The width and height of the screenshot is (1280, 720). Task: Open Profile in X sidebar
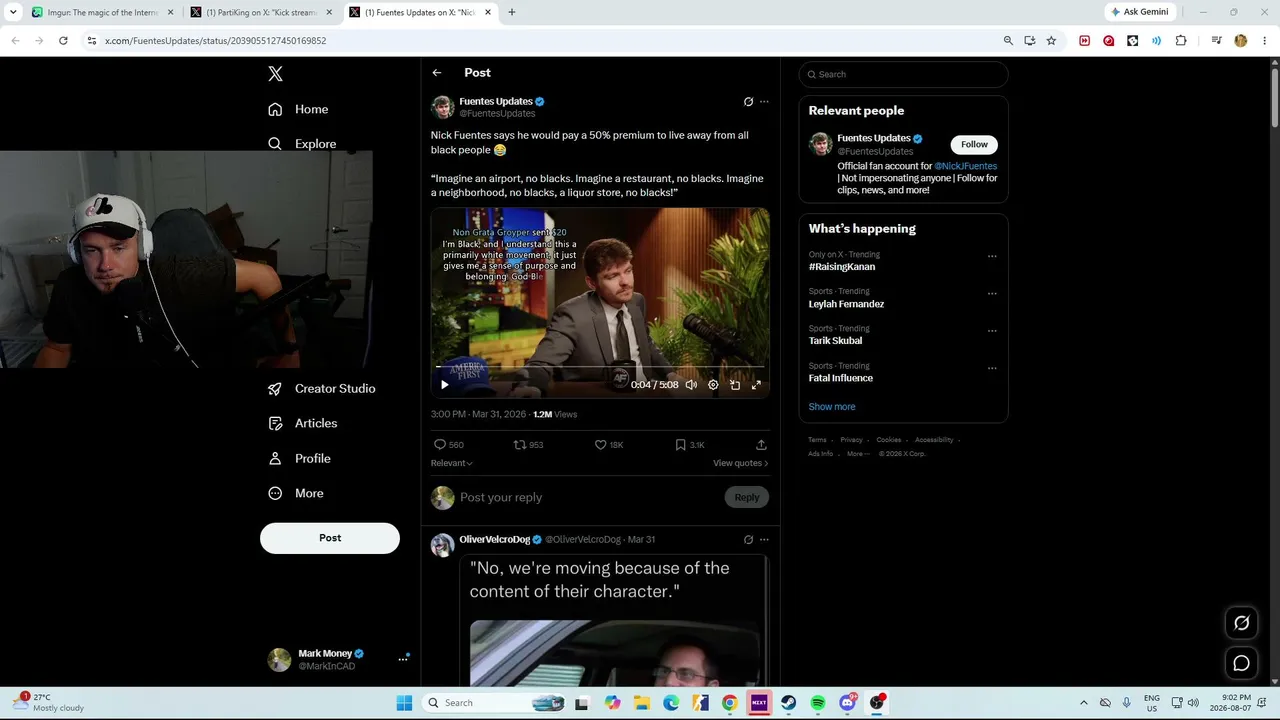(x=299, y=458)
